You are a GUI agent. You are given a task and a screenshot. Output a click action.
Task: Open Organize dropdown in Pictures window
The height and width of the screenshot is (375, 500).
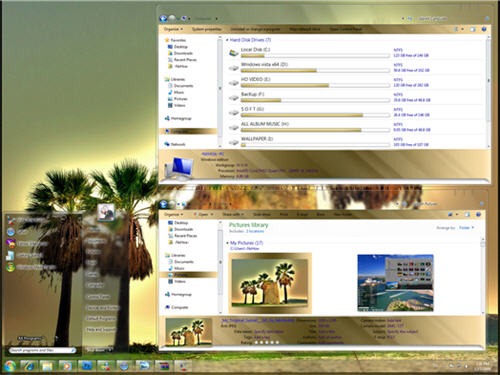point(173,214)
